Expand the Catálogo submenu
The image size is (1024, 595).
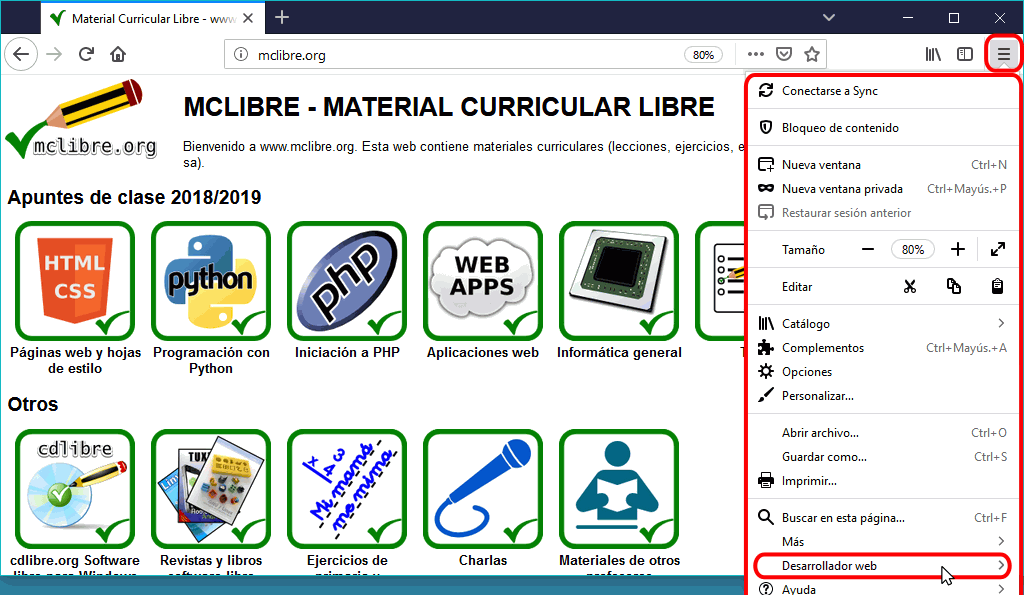[x=883, y=323]
